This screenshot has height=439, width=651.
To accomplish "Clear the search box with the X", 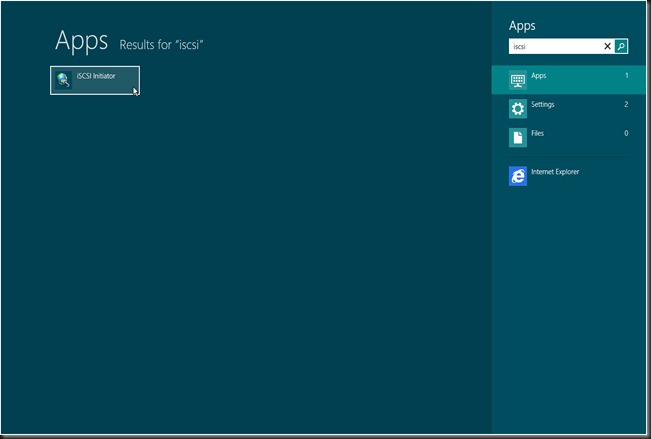I will click(x=607, y=46).
